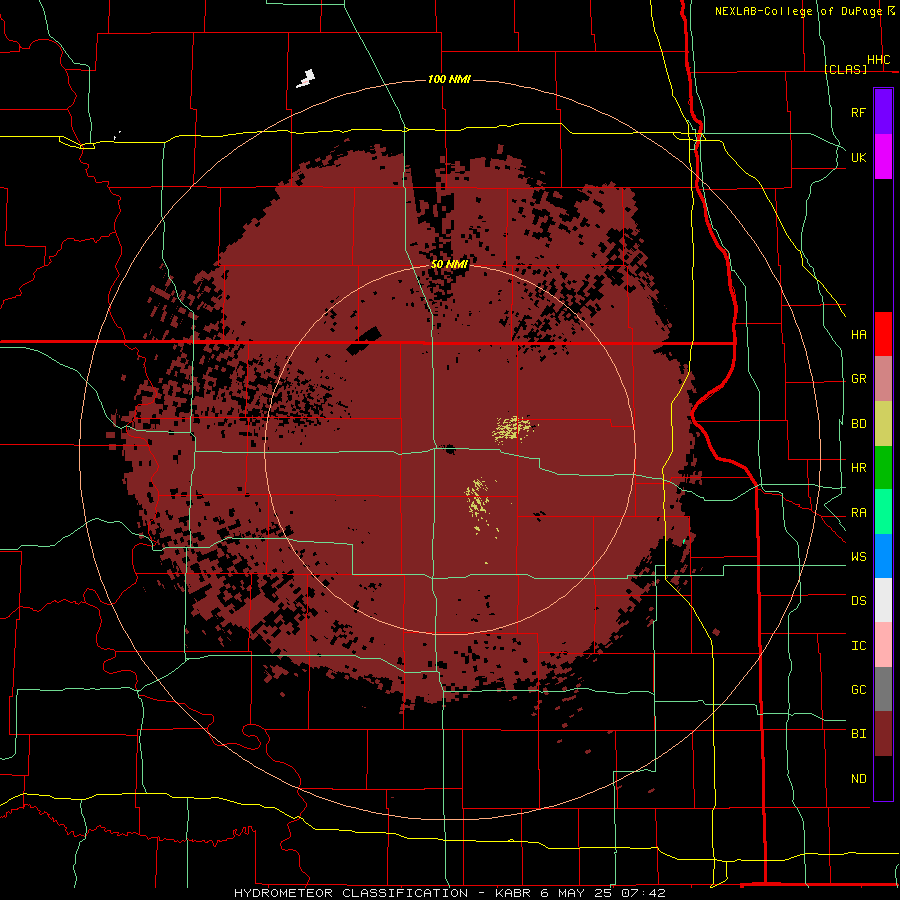Click the HA red legend swatch
Image resolution: width=900 pixels, height=900 pixels.
[x=883, y=334]
